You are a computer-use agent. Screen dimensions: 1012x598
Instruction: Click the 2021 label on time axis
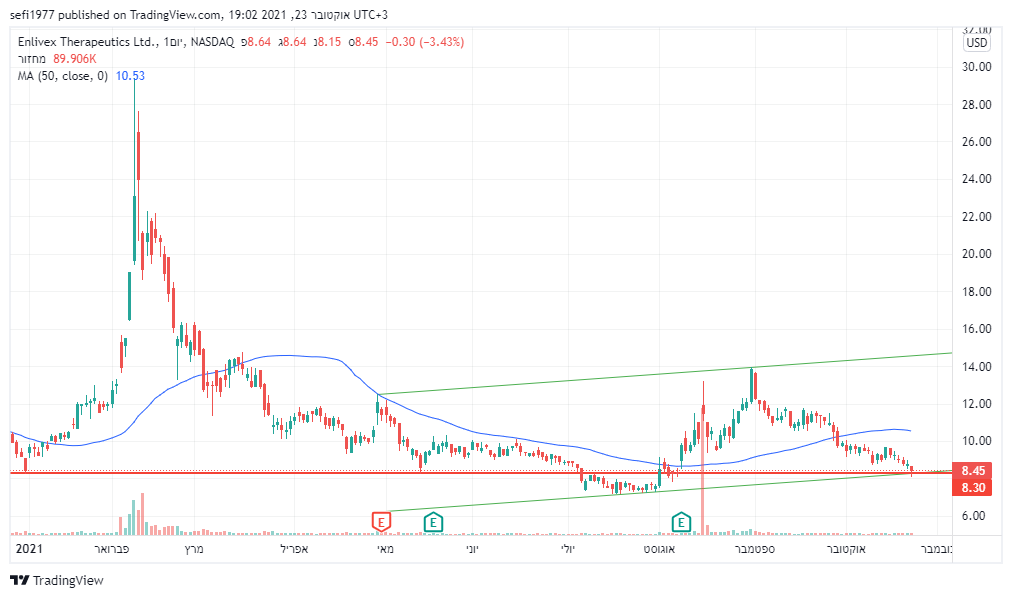click(29, 549)
